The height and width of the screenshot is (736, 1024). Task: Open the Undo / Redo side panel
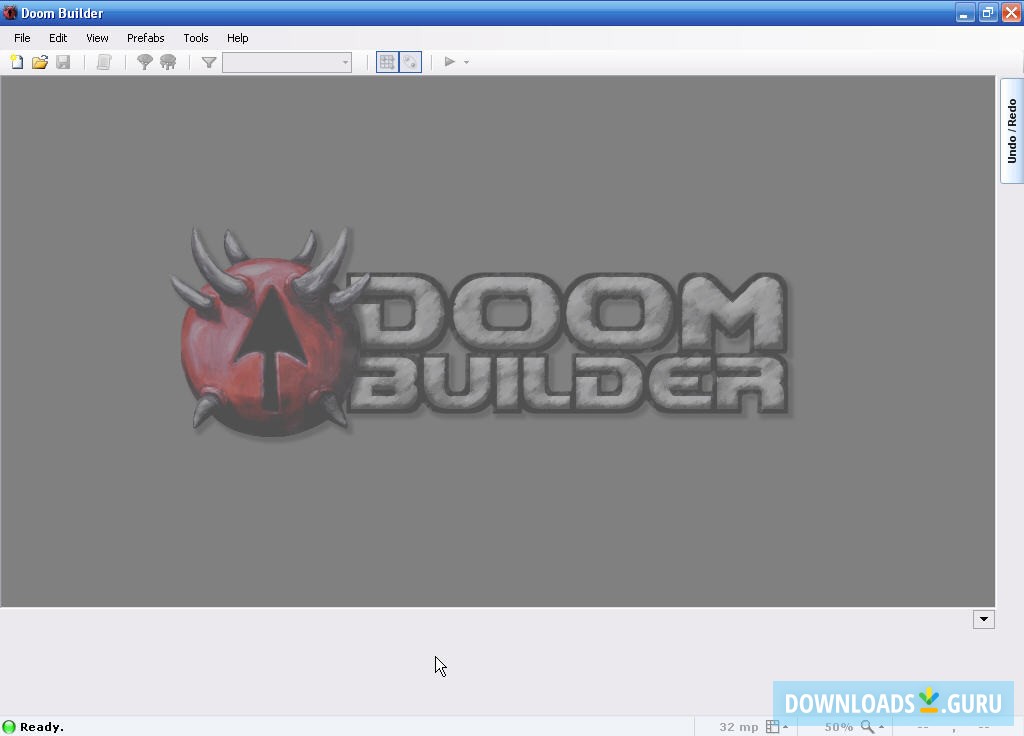tap(1010, 130)
